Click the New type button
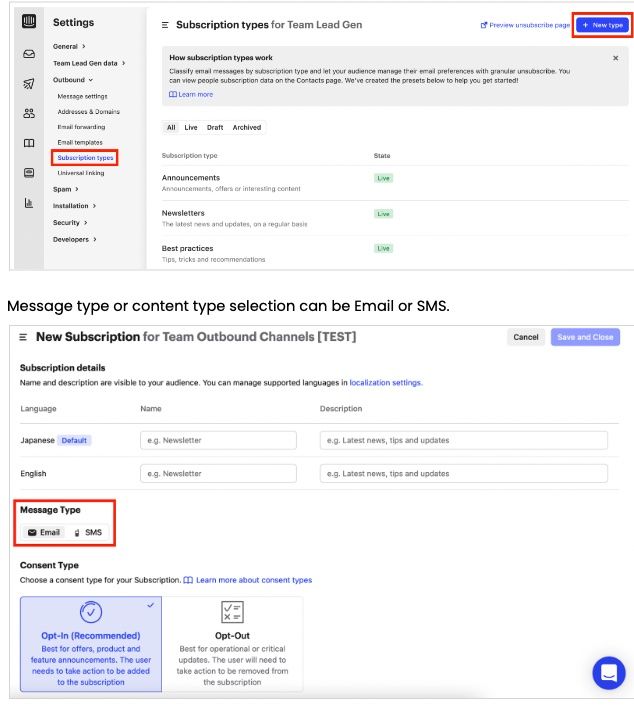634x706 pixels. click(x=602, y=25)
